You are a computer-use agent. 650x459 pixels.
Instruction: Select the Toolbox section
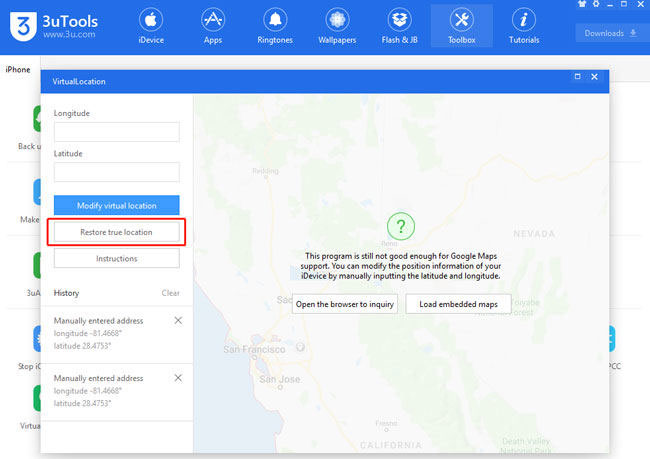click(461, 27)
